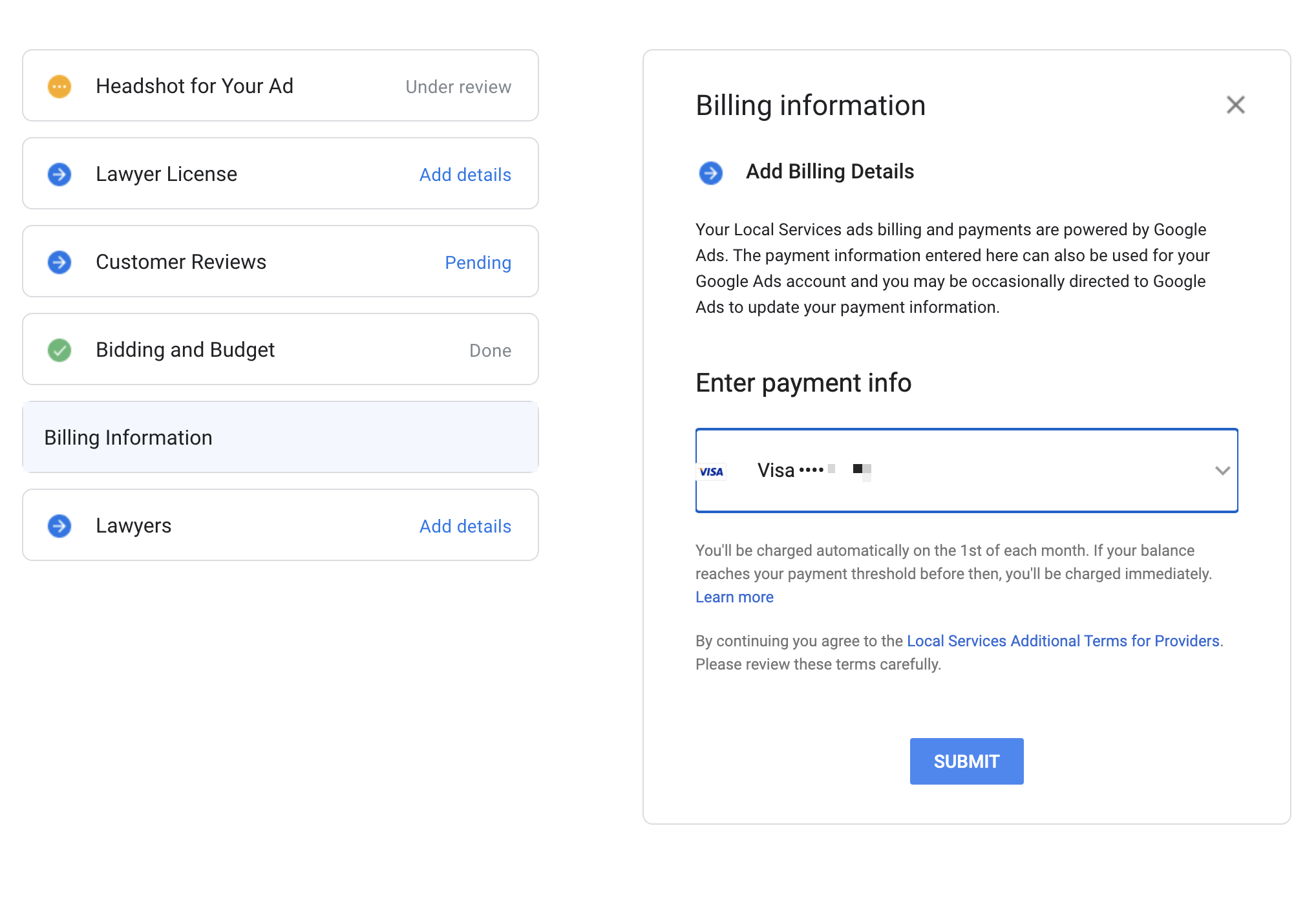Screen dimensions: 1316x910
Task: Open the Visa payment method selector
Action: point(966,471)
